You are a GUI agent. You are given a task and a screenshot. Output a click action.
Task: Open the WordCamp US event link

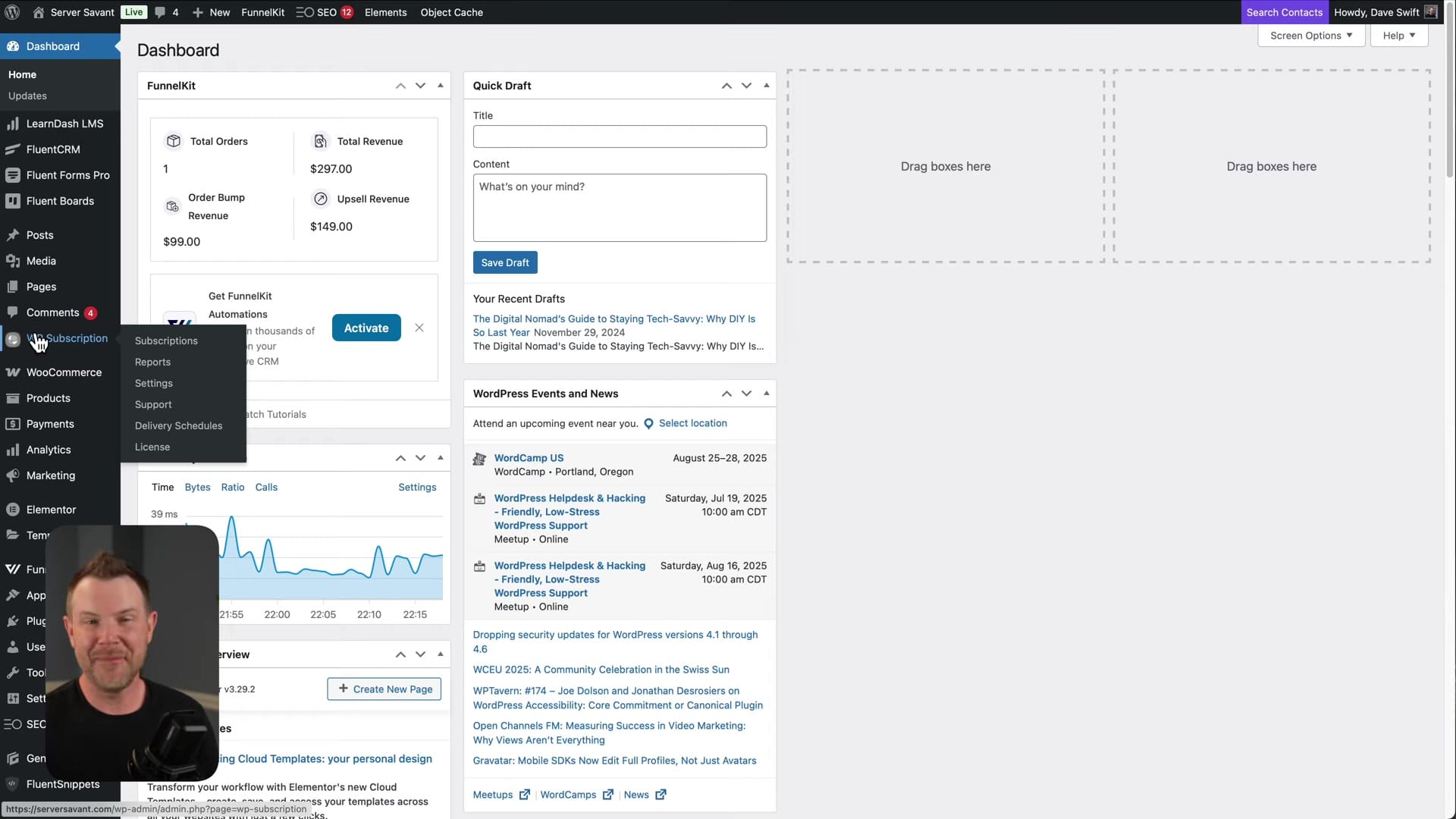click(x=529, y=458)
